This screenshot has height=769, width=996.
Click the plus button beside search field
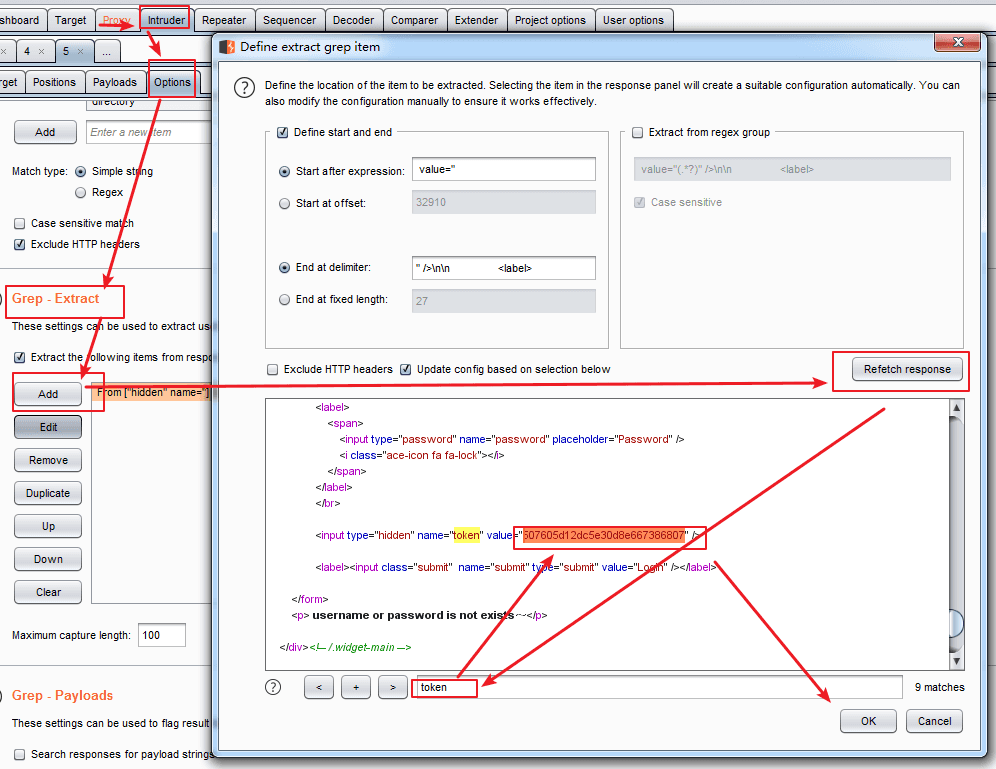pyautogui.click(x=356, y=687)
